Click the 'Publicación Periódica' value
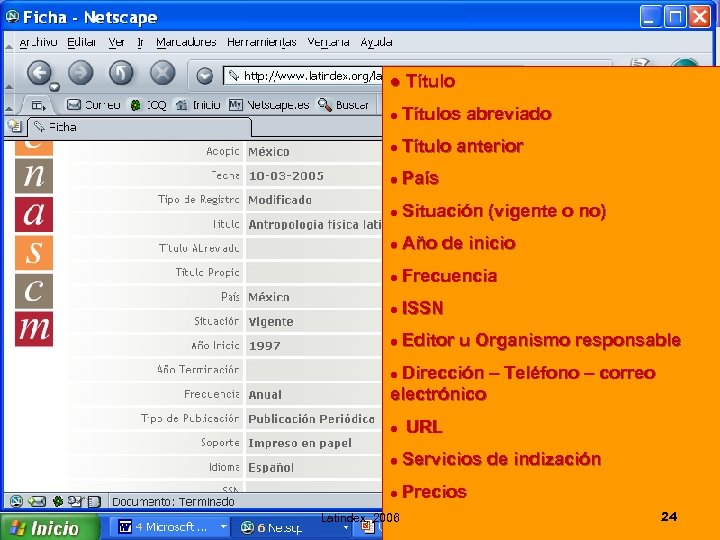Image resolution: width=720 pixels, height=540 pixels. pos(312,419)
